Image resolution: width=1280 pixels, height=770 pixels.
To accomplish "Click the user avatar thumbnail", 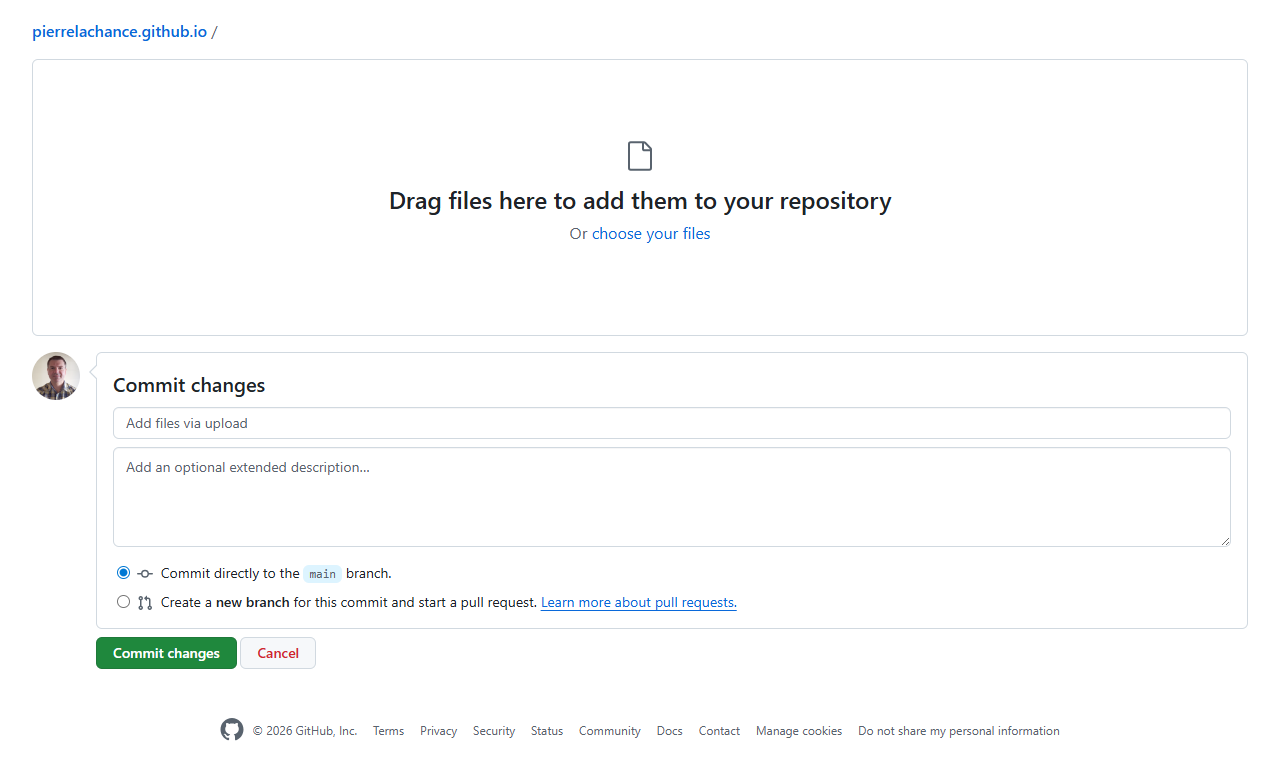I will 56,376.
